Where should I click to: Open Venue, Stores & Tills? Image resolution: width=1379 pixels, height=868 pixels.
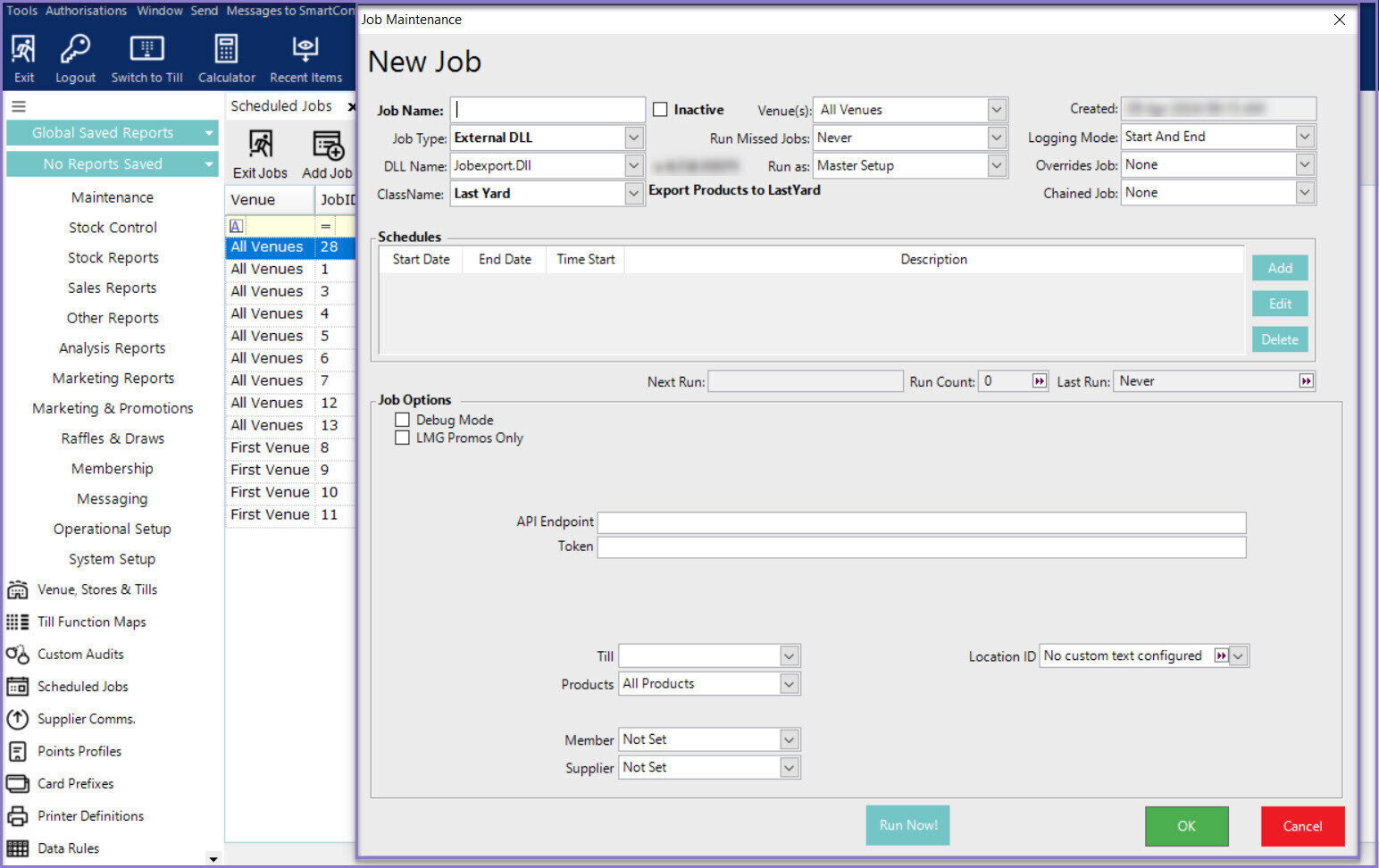point(96,589)
